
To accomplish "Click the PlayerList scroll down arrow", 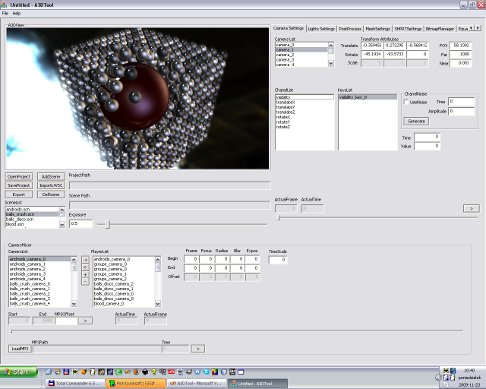I will click(158, 304).
